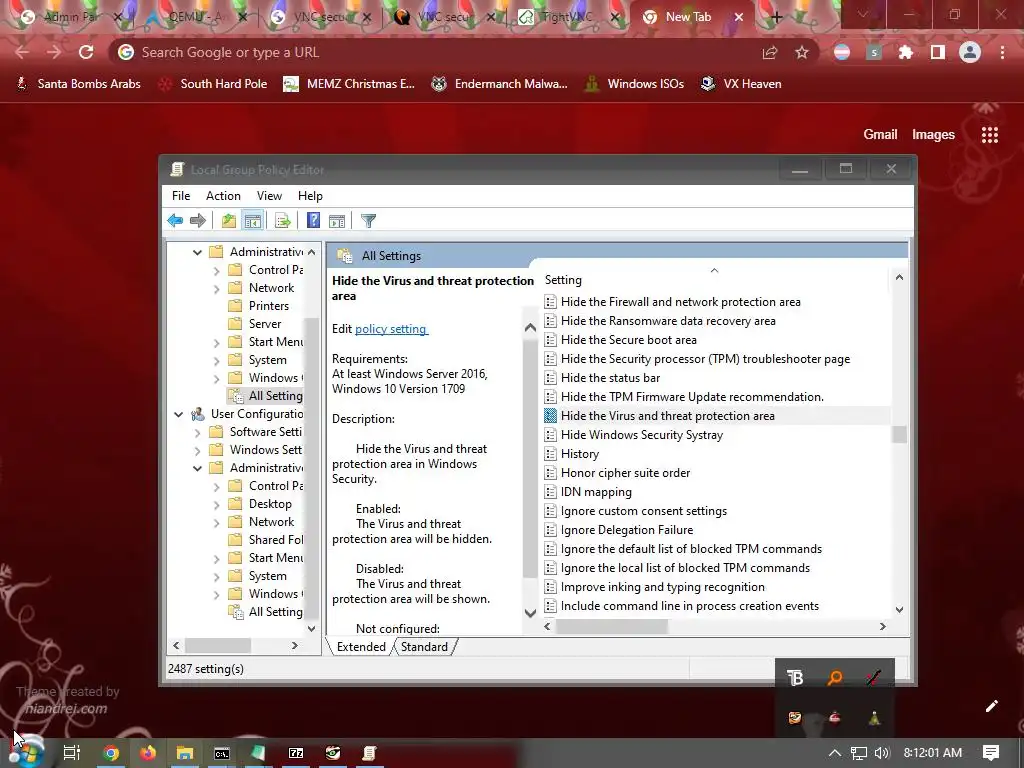This screenshot has height=768, width=1024.
Task: Bookmark this tab with the star icon
Action: click(x=802, y=52)
